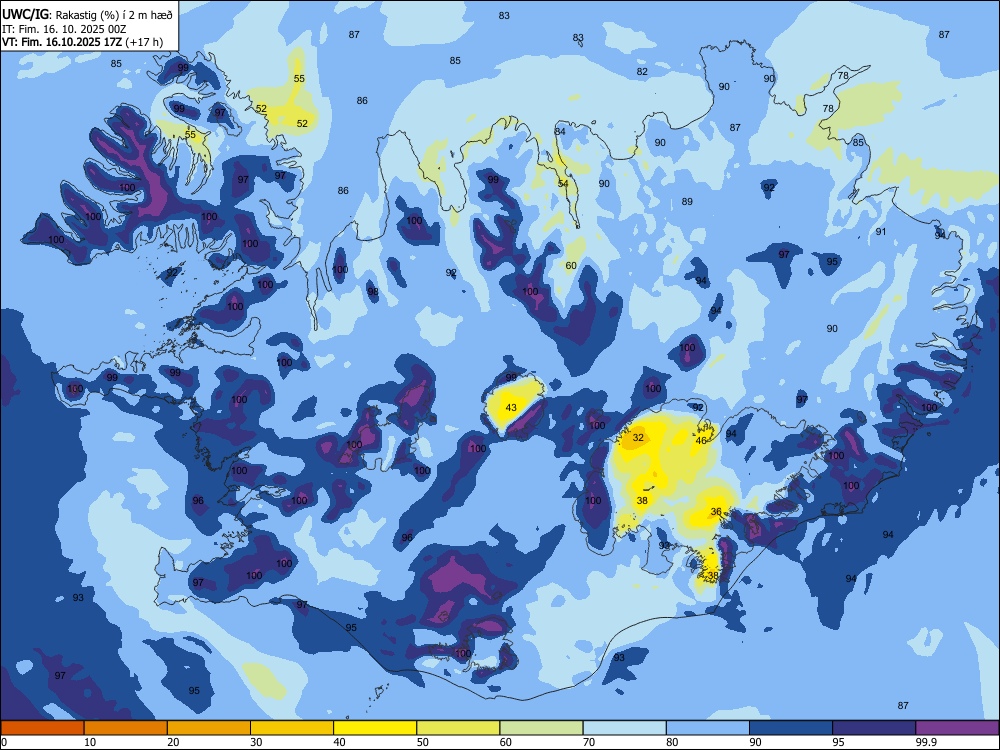Click the '32' humidity value on the map
Viewport: 1000px width, 750px height.
click(638, 438)
